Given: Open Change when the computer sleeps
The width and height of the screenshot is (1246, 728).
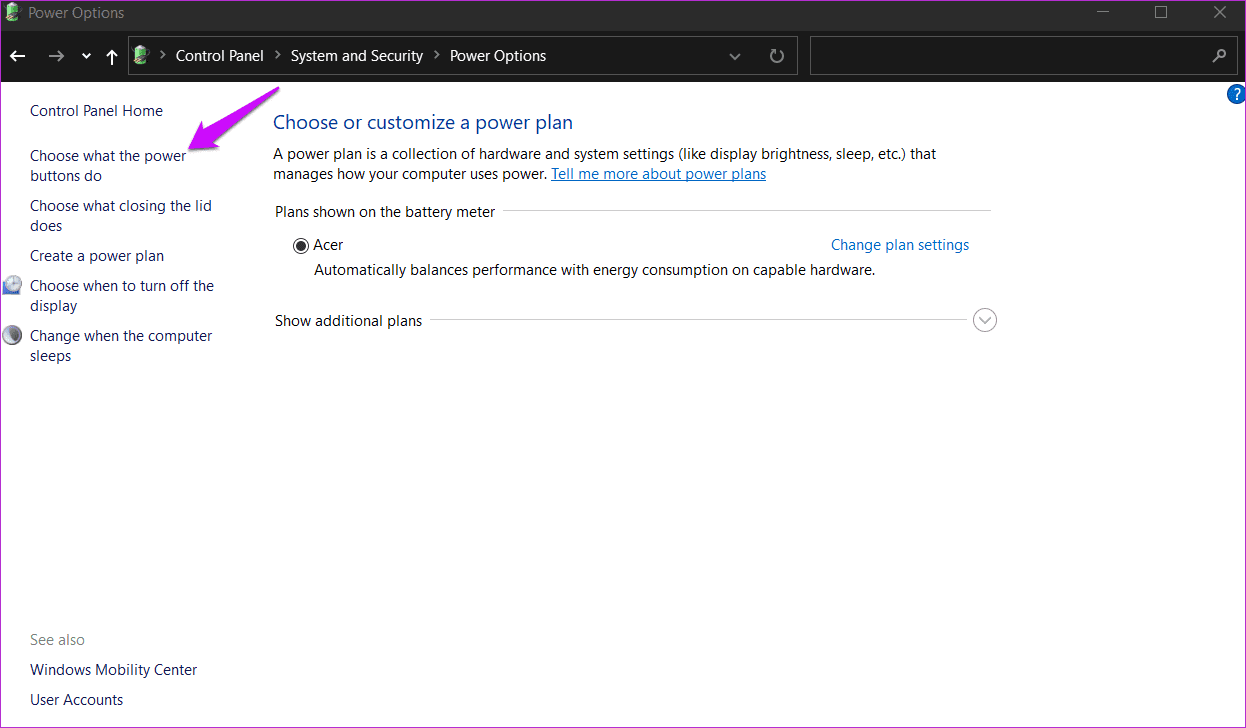Looking at the screenshot, I should pyautogui.click(x=121, y=346).
